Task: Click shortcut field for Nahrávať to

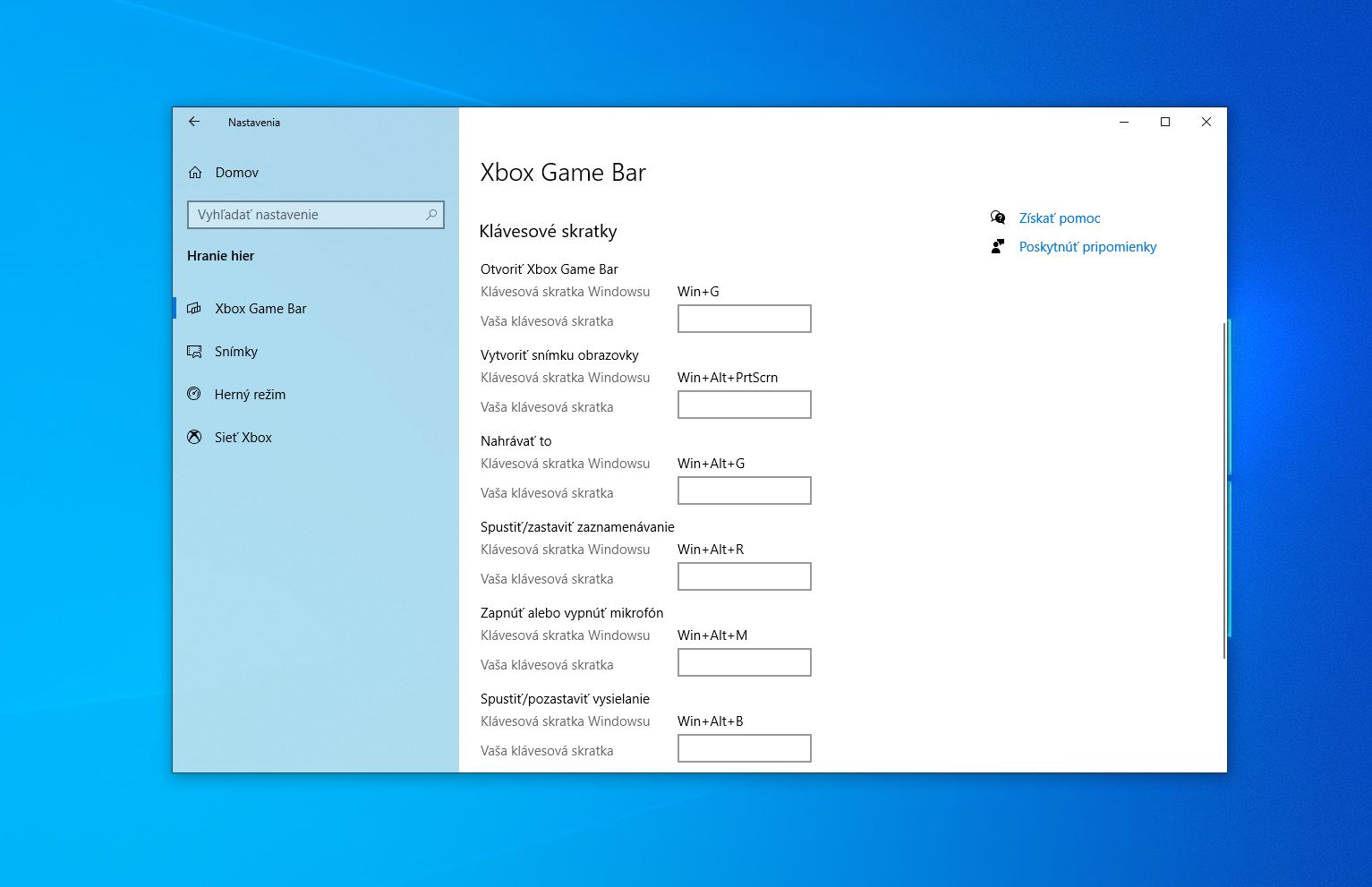Action: (745, 490)
